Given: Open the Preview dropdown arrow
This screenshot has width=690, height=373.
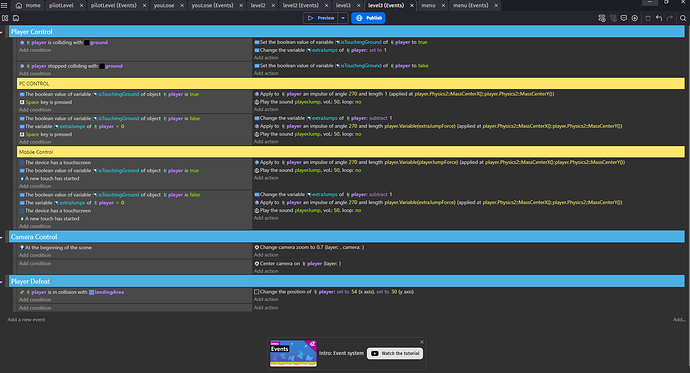Looking at the screenshot, I should [x=343, y=18].
